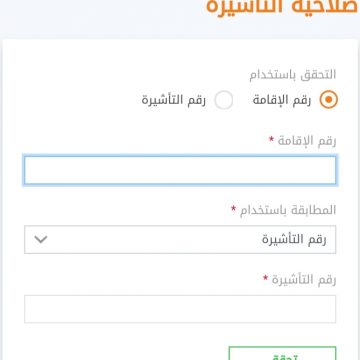
Task: Click the red asterisk beside the رقم الإقامة label
Action: tap(272, 139)
